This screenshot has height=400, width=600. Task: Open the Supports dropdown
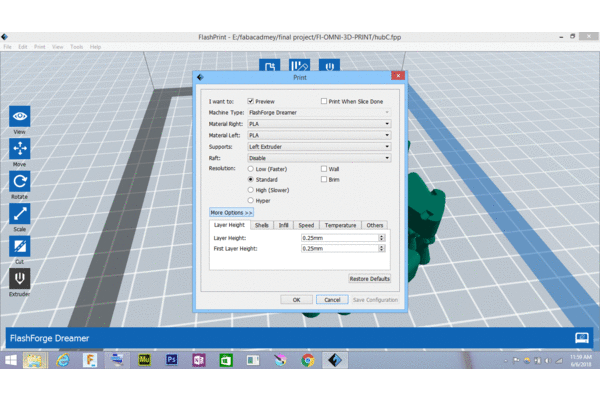tap(319, 147)
